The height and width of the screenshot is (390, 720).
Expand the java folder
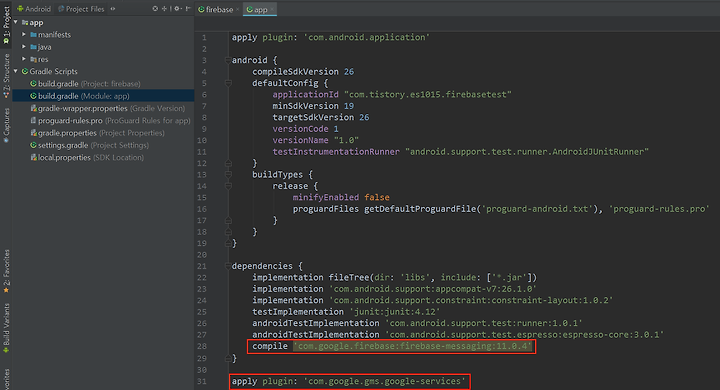pyautogui.click(x=24, y=47)
